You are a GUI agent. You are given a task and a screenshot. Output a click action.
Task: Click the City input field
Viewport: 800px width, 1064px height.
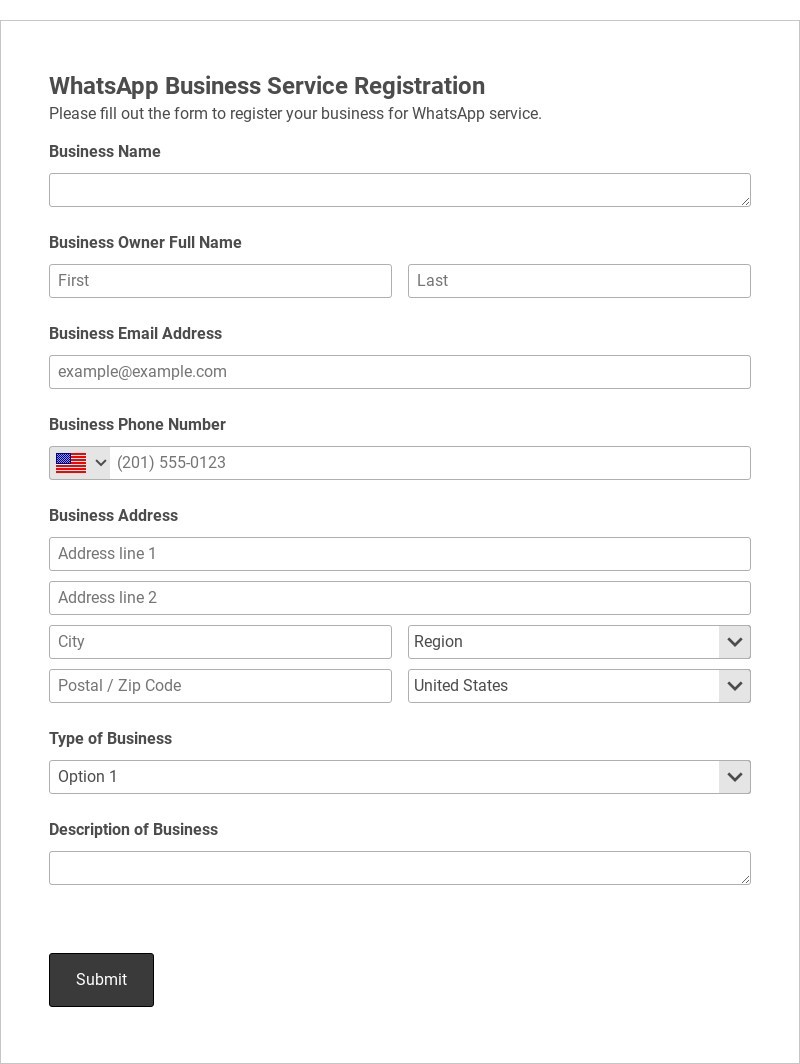tap(221, 642)
